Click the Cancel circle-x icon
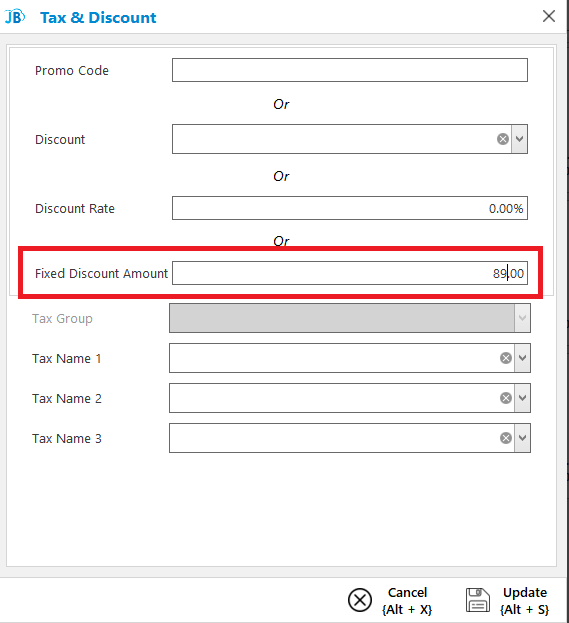The image size is (569, 623). tap(360, 600)
